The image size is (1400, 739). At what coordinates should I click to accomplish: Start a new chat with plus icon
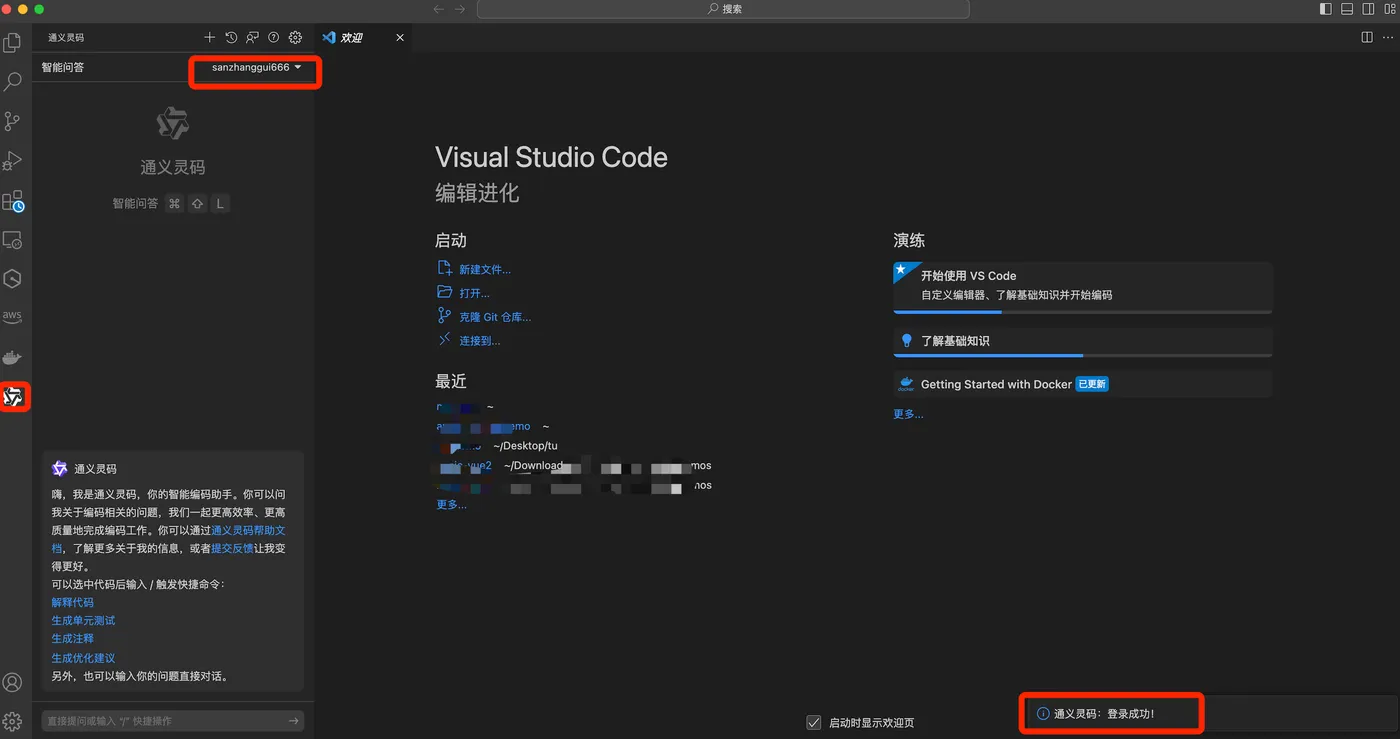209,37
